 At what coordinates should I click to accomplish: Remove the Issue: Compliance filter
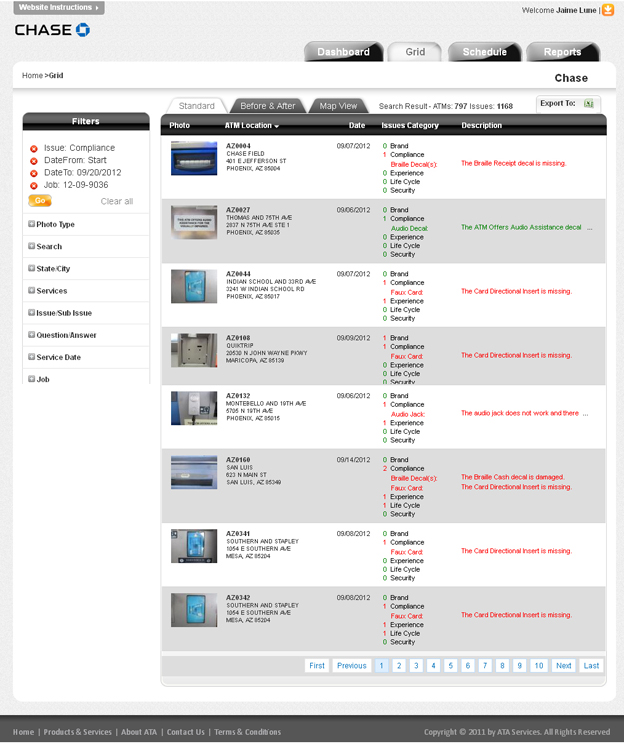coord(34,149)
